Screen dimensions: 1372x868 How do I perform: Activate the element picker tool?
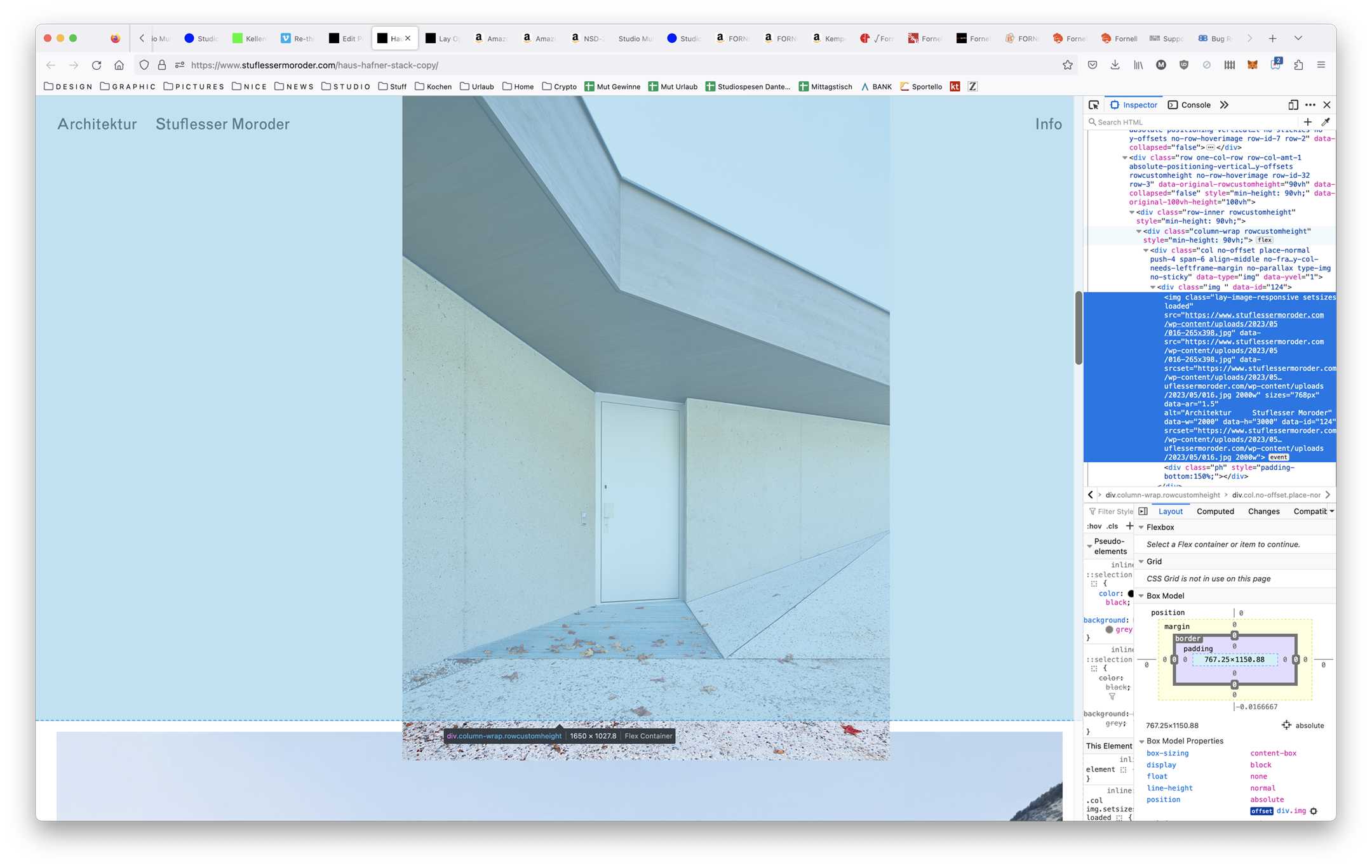[1093, 105]
